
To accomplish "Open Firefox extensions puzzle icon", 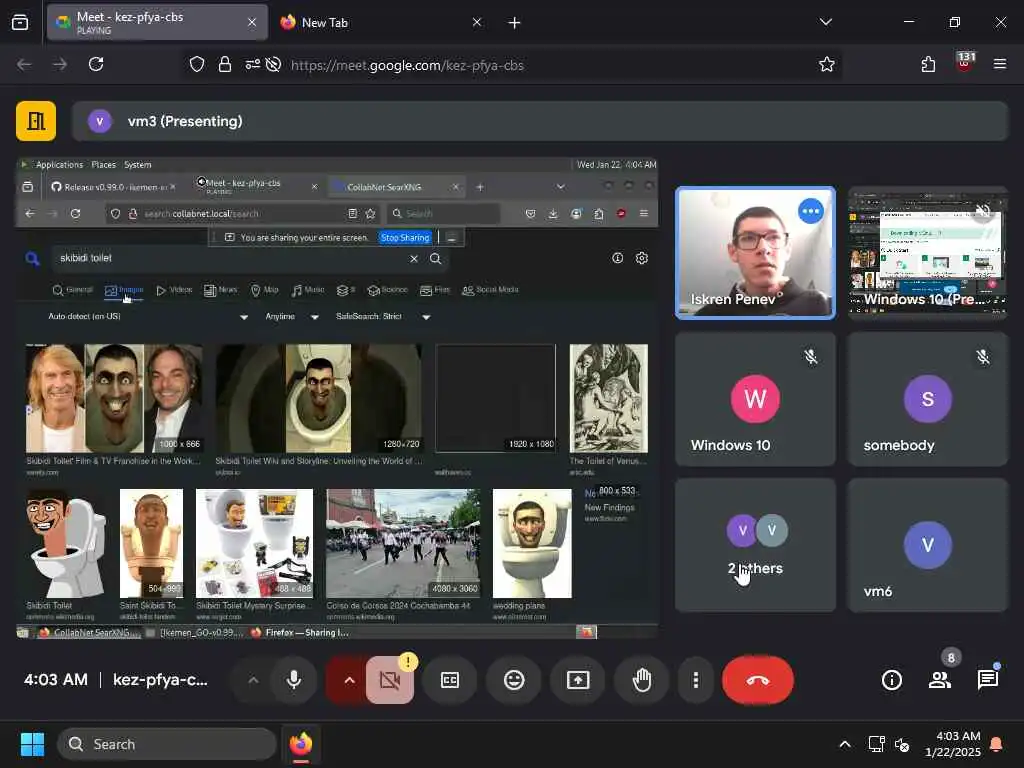I will [928, 64].
